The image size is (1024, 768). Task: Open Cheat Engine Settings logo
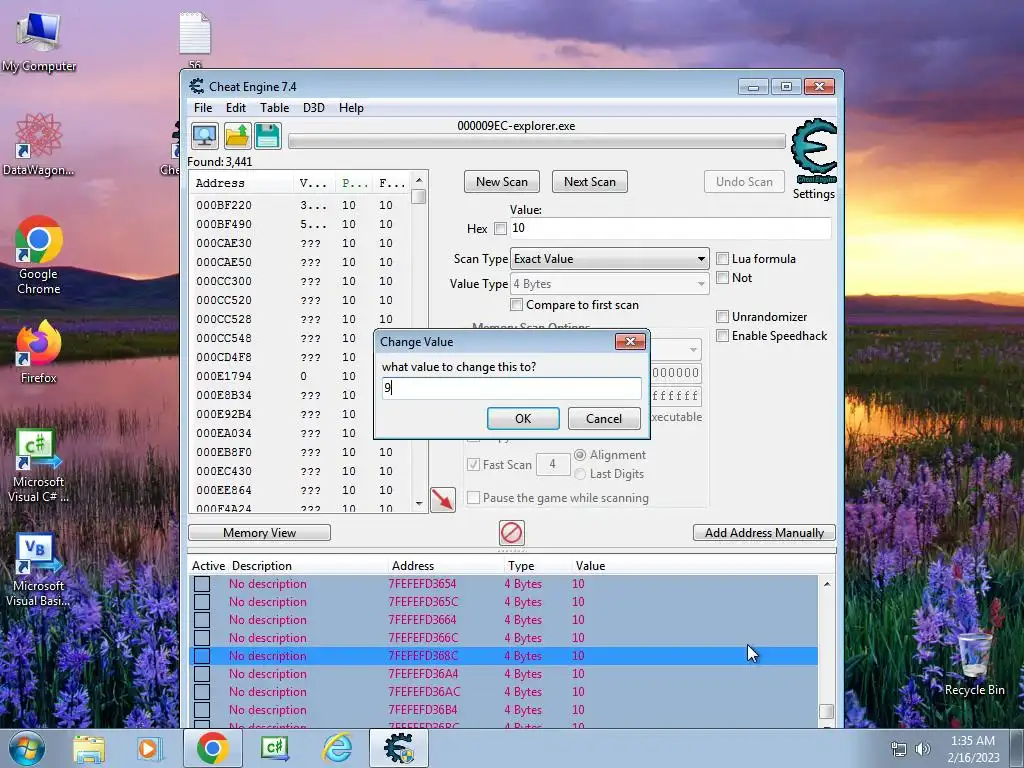(x=813, y=152)
